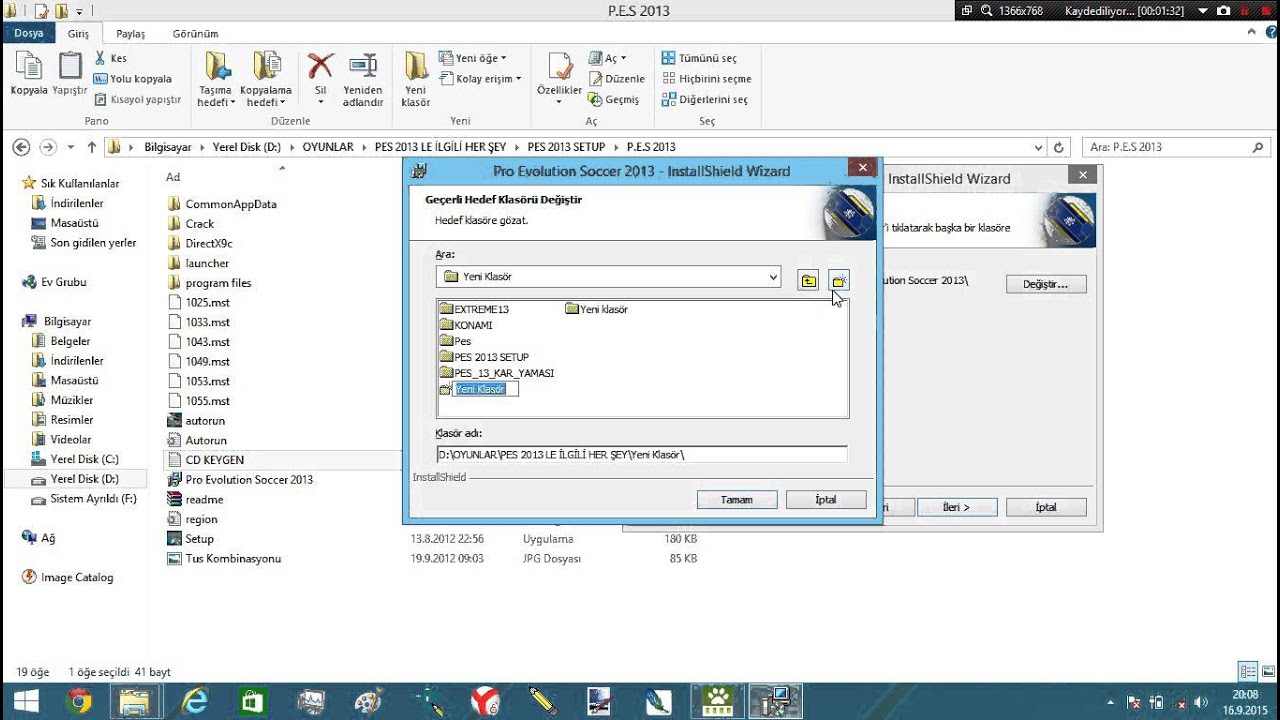Click the up-one-level folder icon in the wizard

point(808,280)
